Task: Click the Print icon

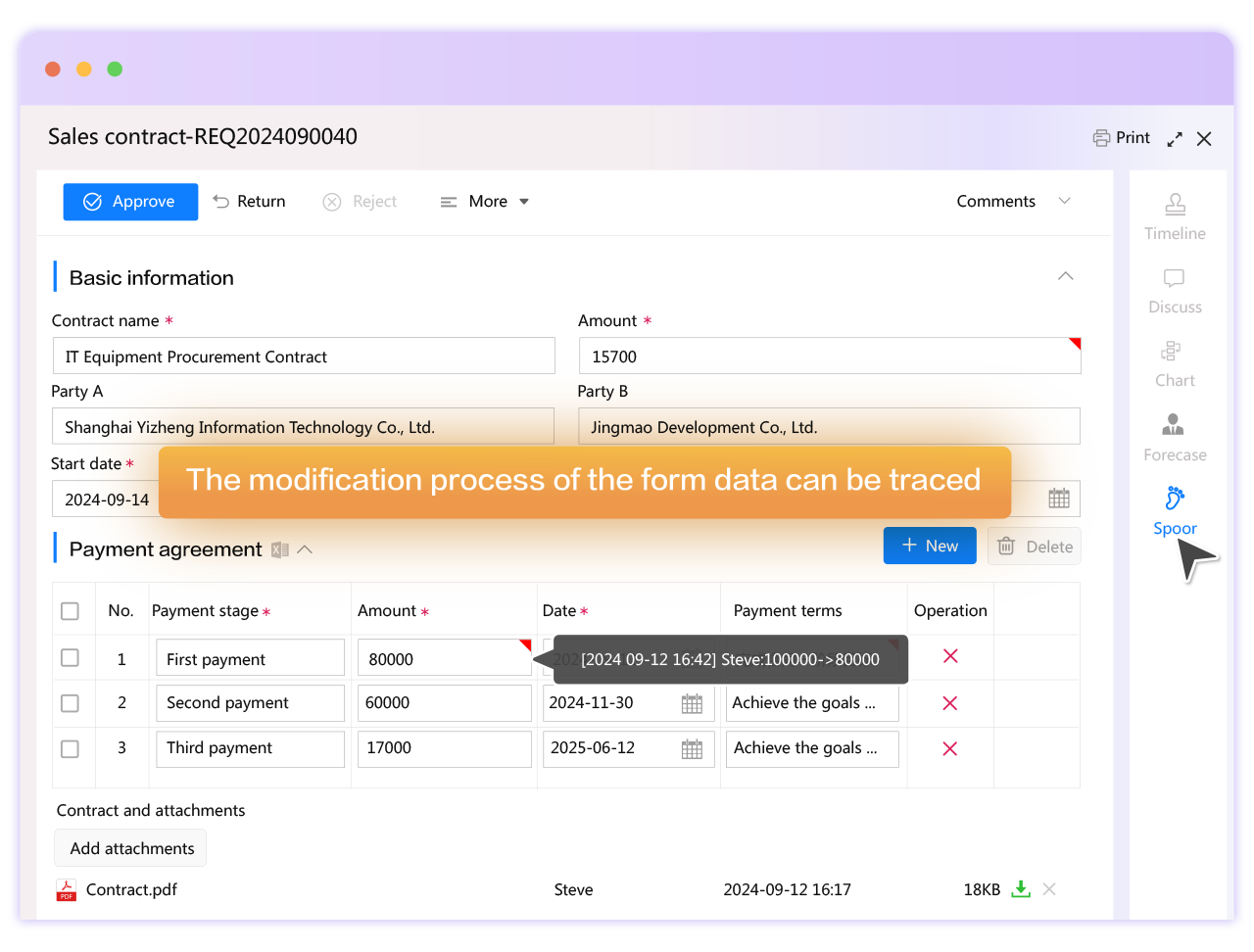Action: tap(1099, 138)
